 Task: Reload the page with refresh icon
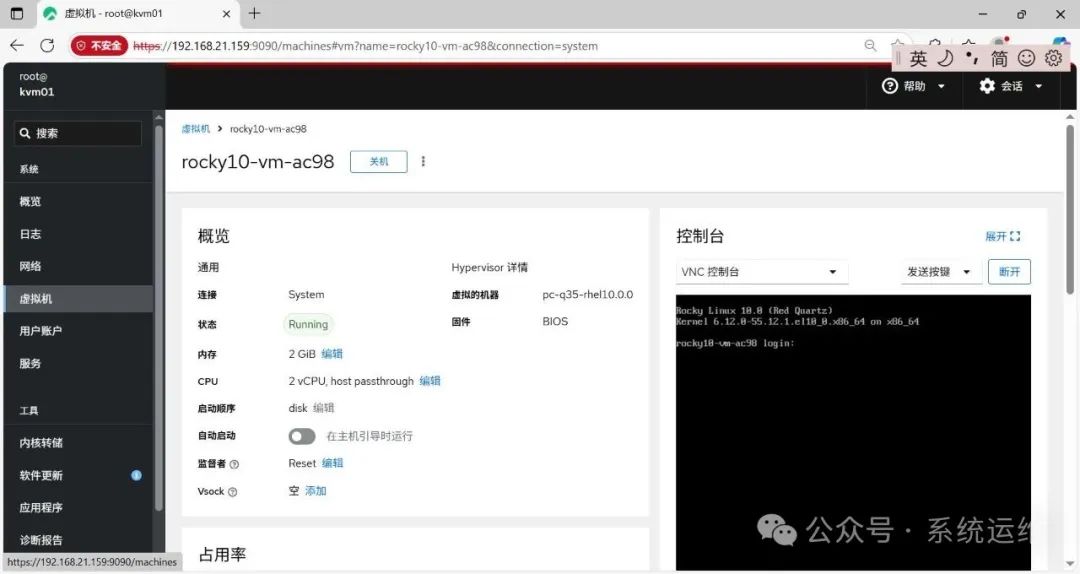[48, 46]
